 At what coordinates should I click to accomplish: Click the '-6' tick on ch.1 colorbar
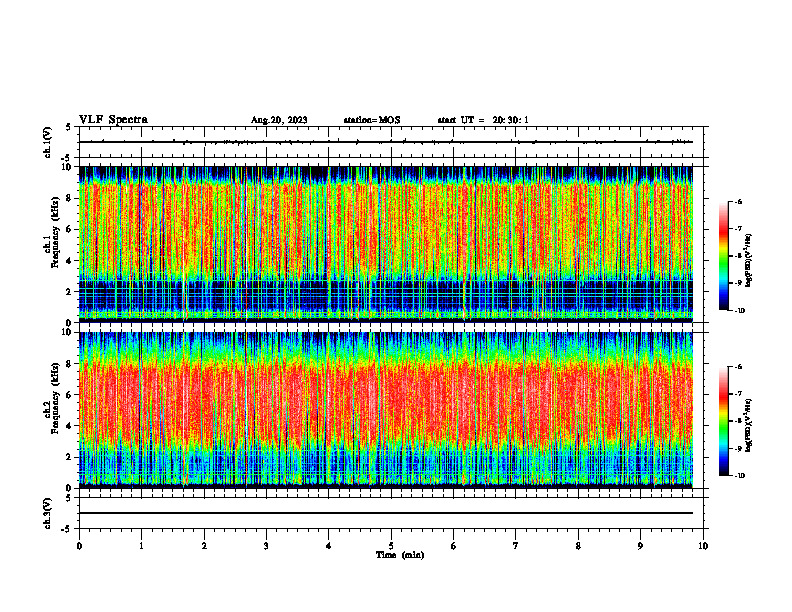[x=738, y=201]
